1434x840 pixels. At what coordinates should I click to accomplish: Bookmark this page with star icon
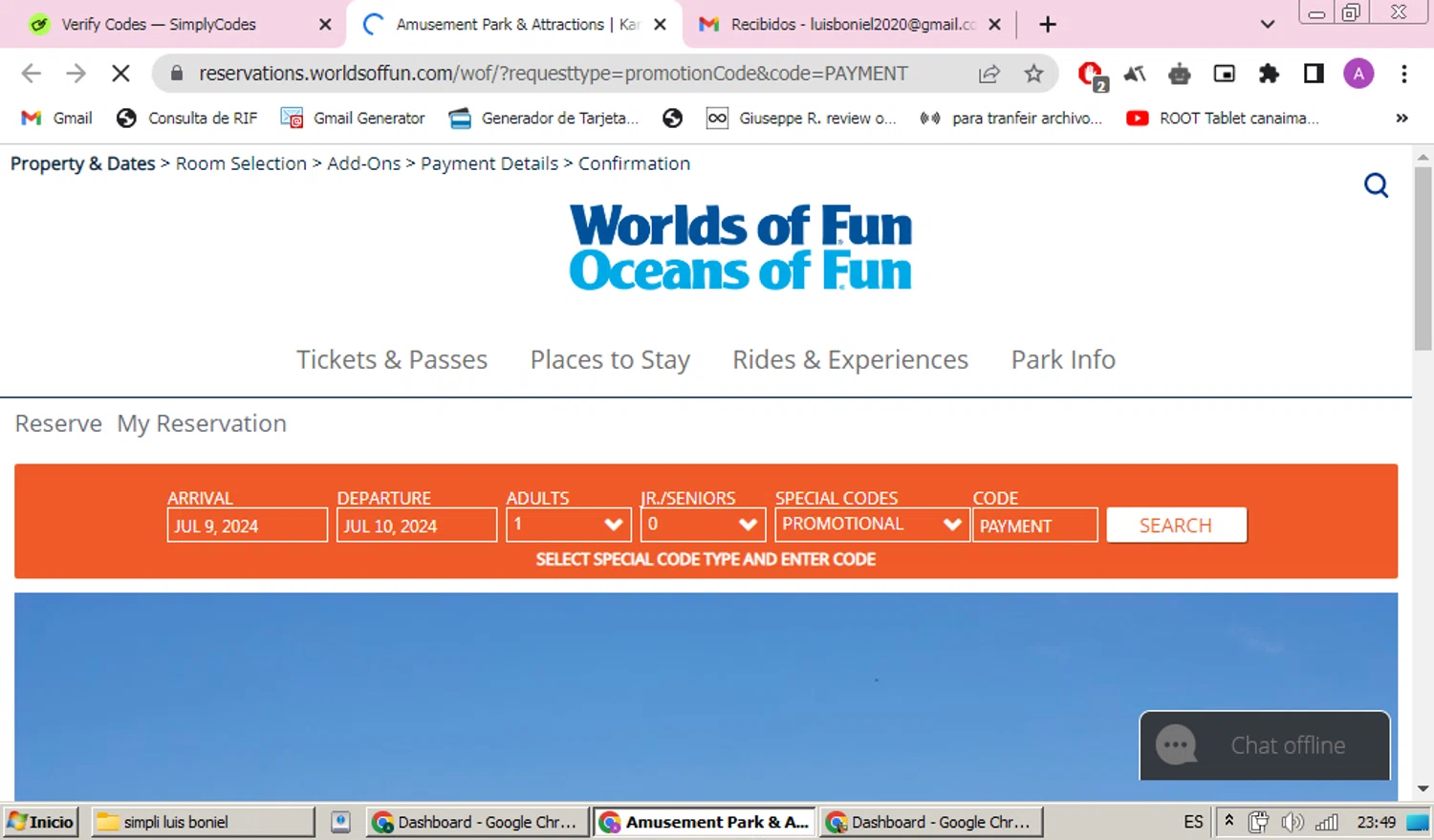tap(1033, 74)
